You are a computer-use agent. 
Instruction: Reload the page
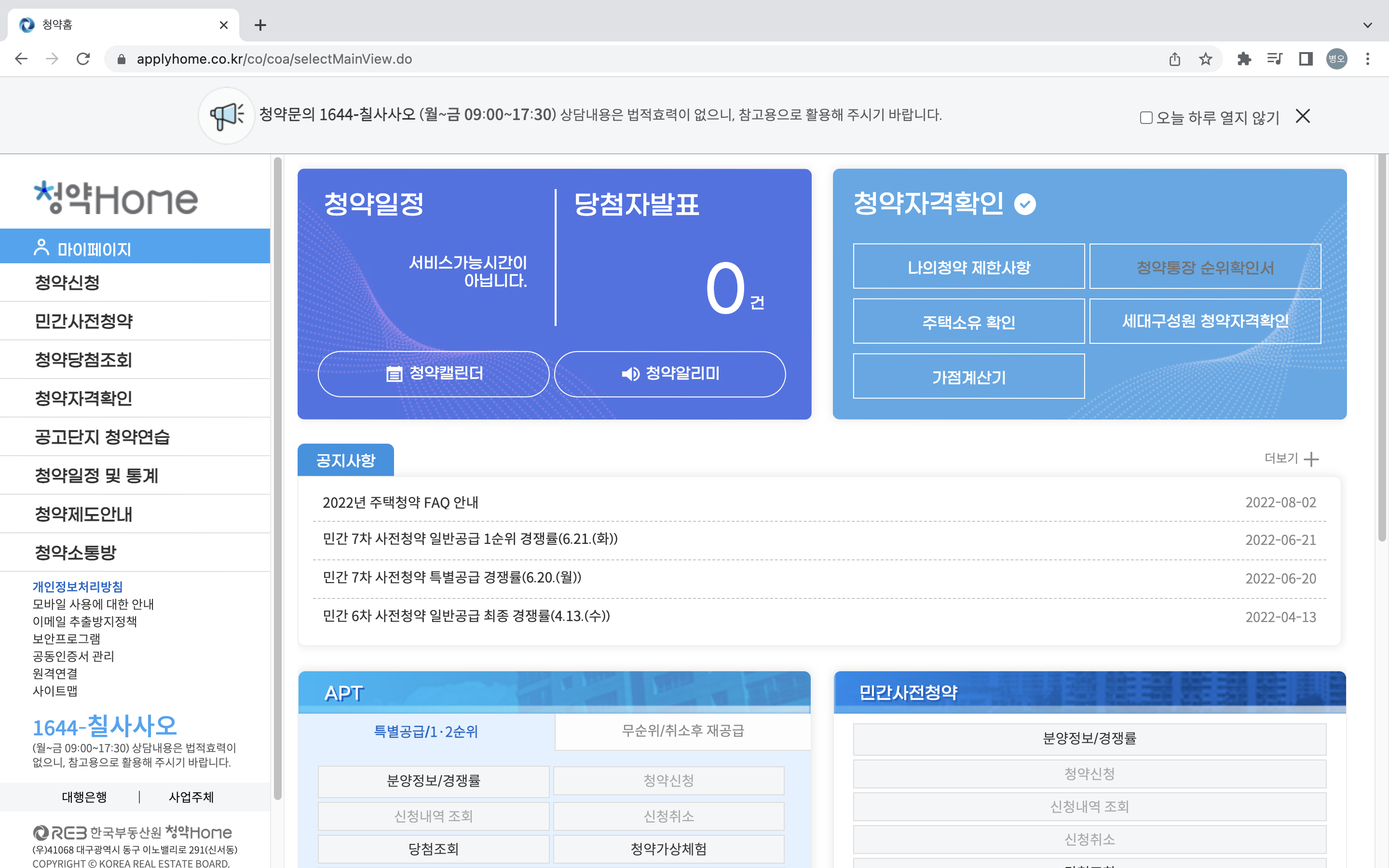(83, 59)
